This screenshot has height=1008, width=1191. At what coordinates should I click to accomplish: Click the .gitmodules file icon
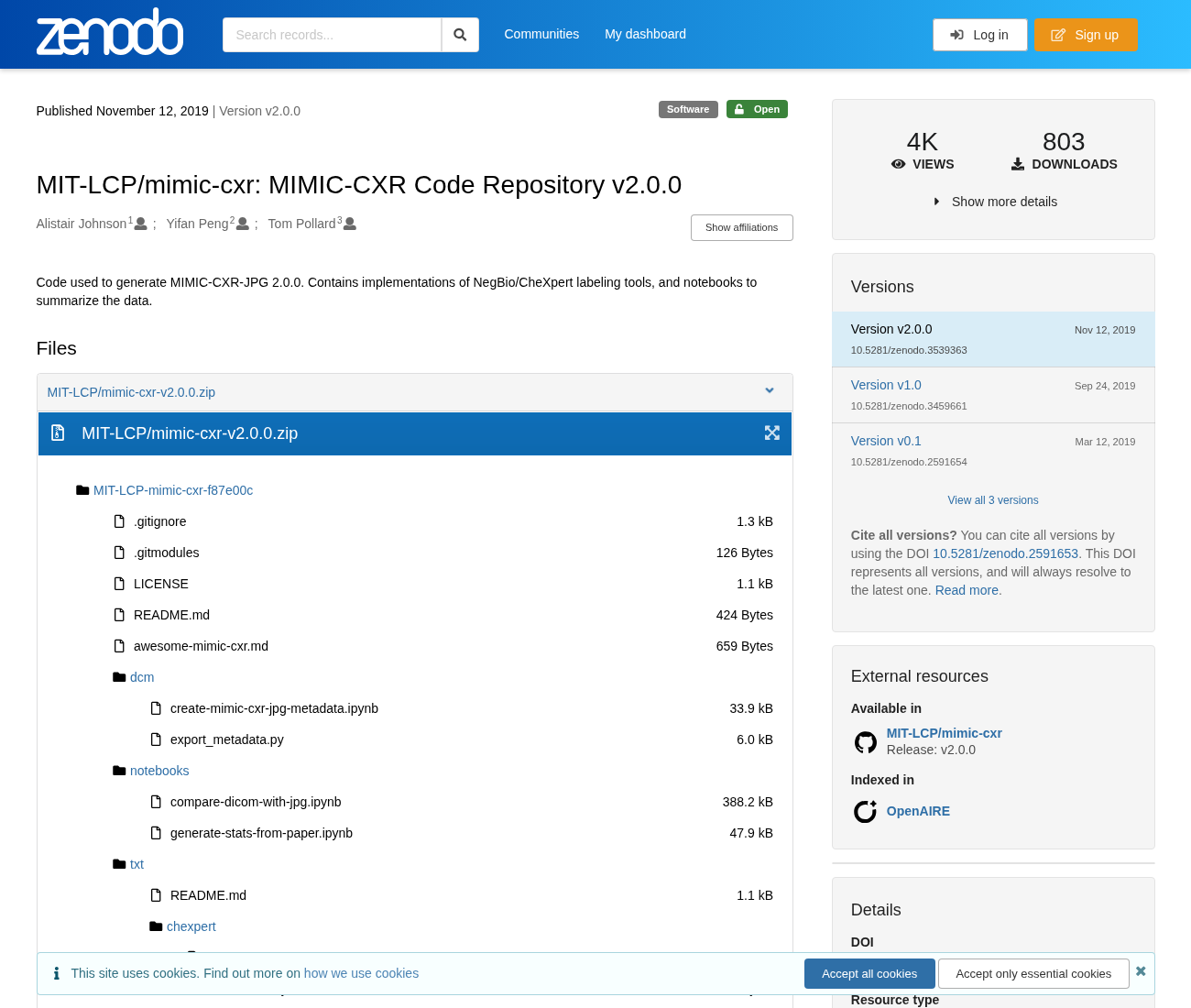[119, 553]
